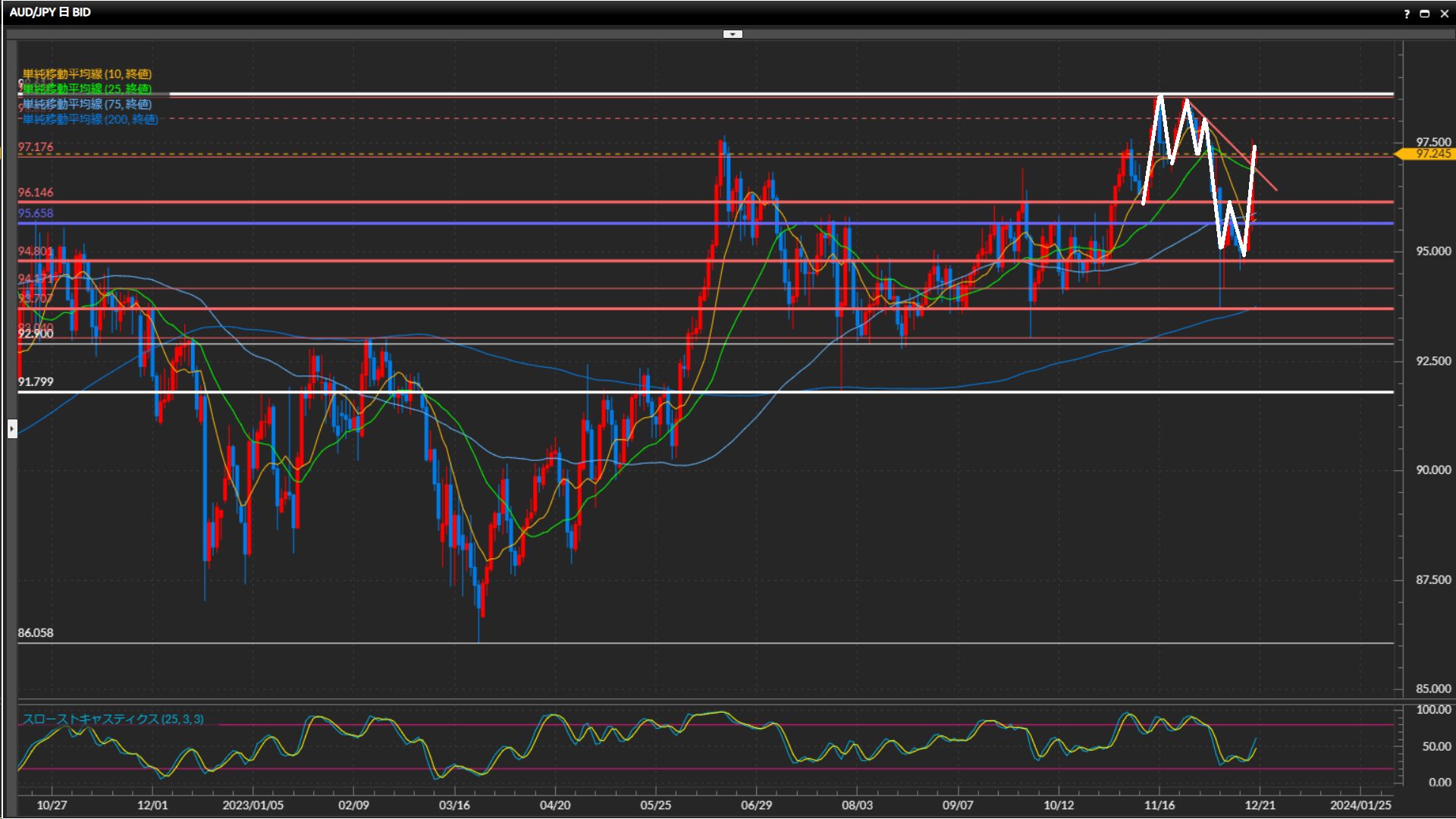
Task: Click the 2023/01/05 date on time axis
Action: (253, 805)
